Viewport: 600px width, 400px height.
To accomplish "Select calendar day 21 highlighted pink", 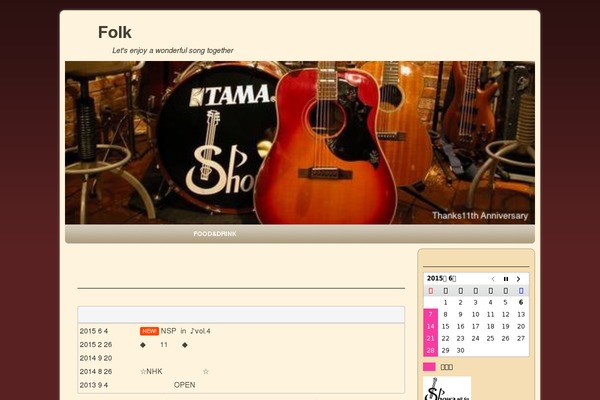I will (x=430, y=338).
